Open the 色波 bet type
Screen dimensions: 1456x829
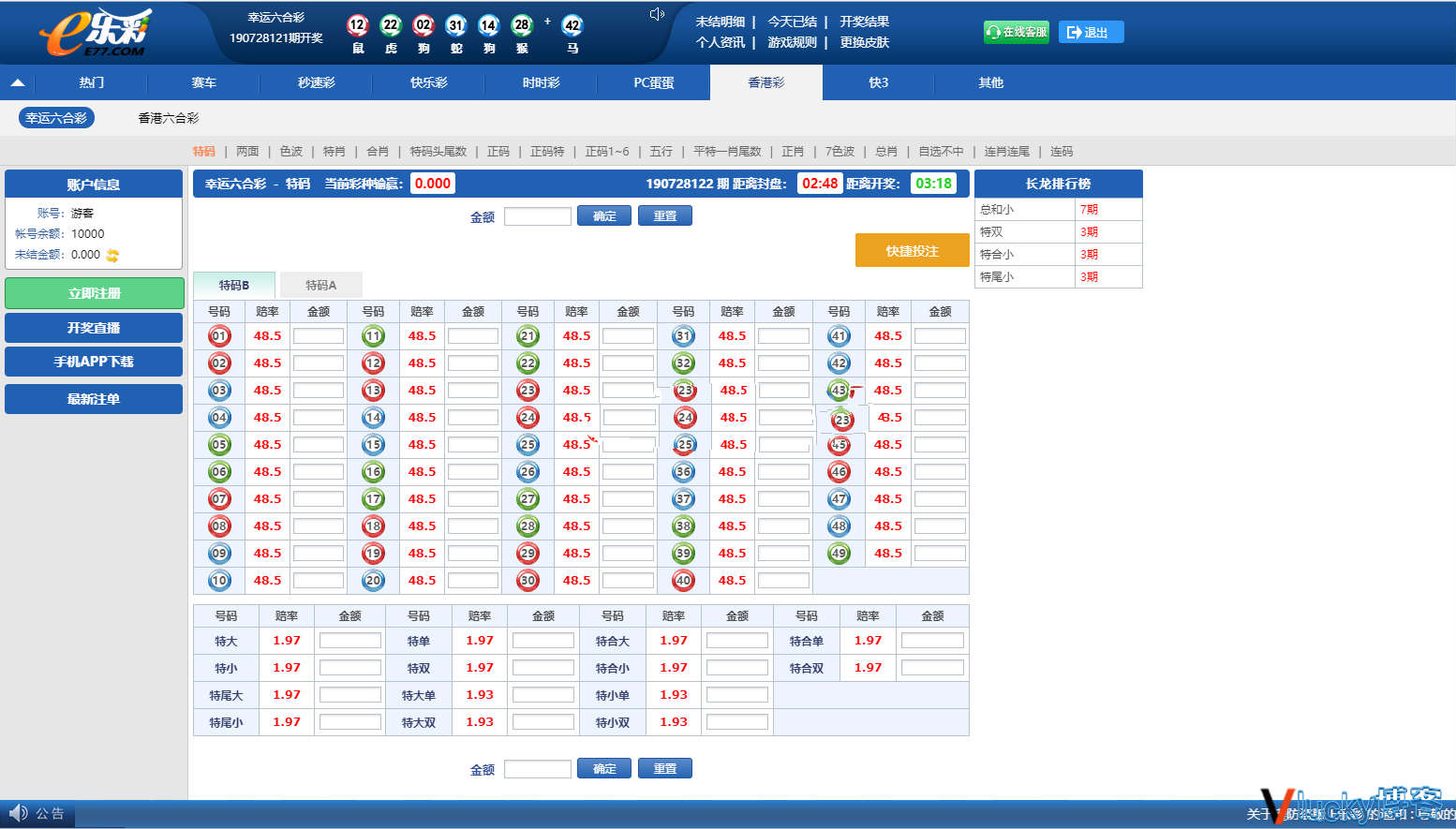291,151
